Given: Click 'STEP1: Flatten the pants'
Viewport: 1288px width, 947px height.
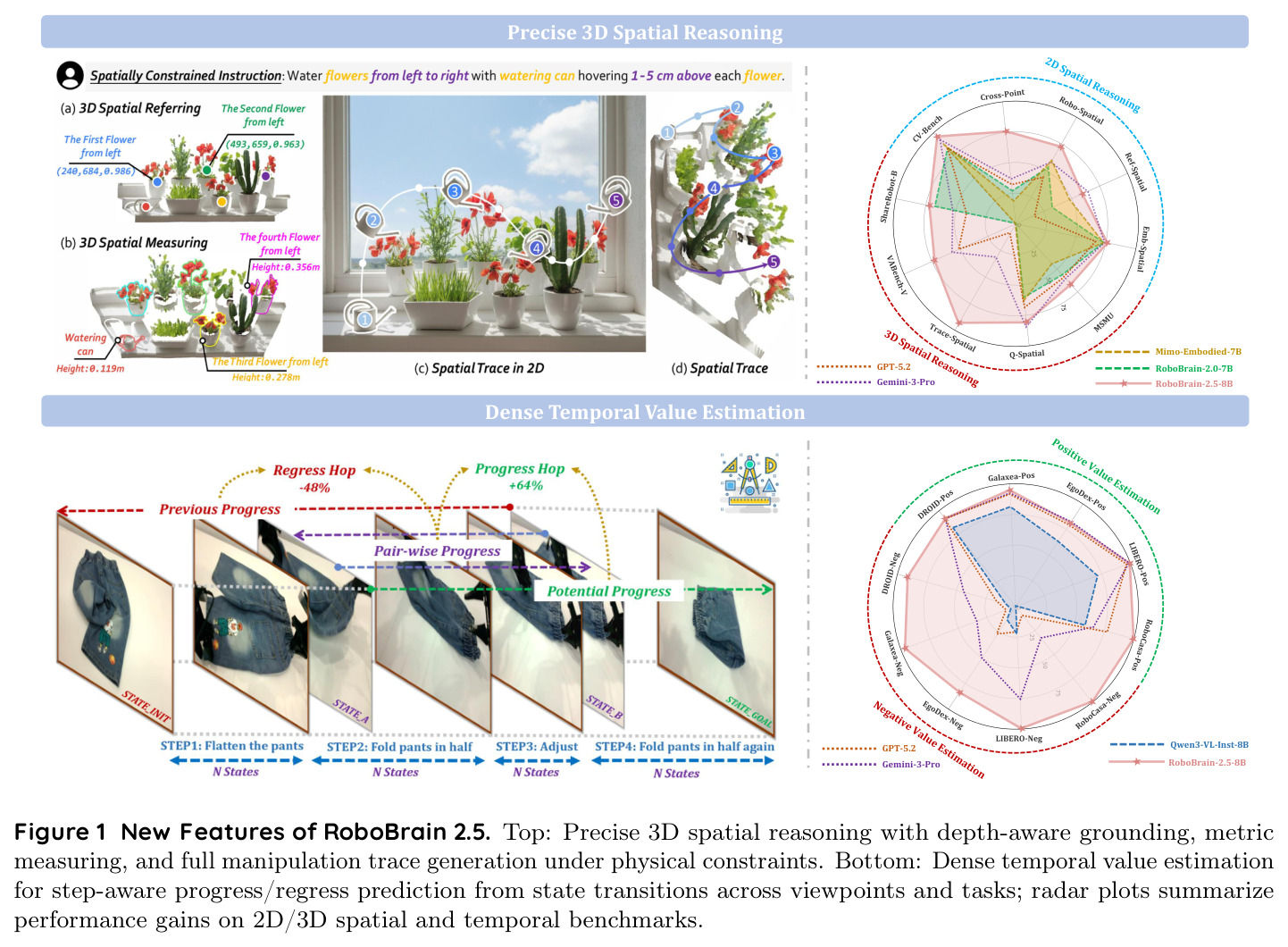Looking at the screenshot, I should (x=232, y=746).
